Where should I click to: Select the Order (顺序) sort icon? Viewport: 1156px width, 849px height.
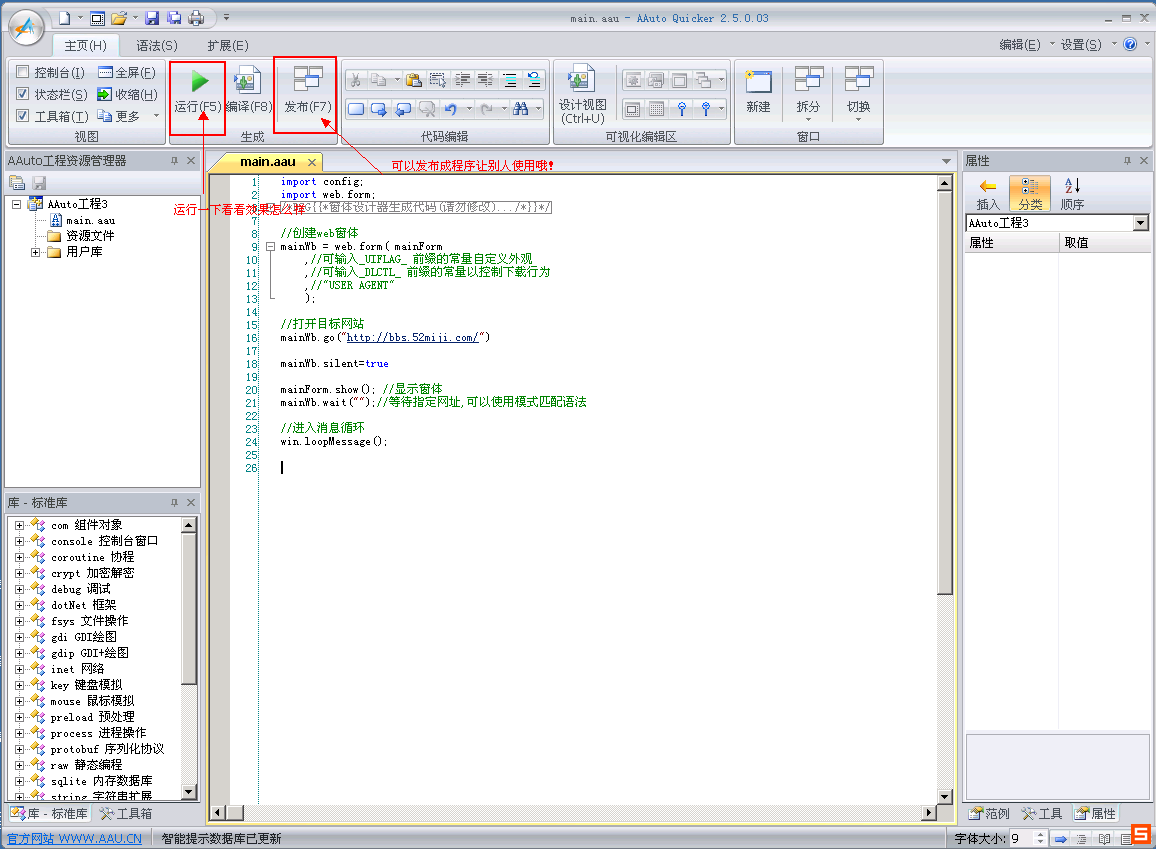click(x=1072, y=187)
